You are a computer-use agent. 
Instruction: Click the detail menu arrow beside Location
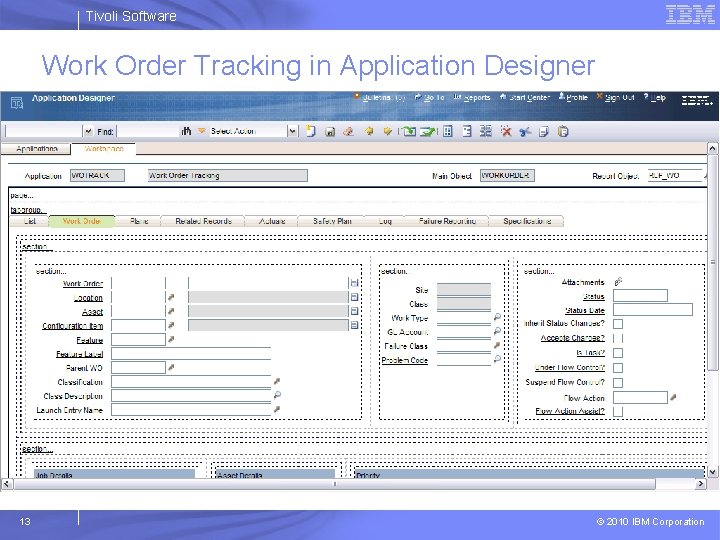tap(171, 298)
